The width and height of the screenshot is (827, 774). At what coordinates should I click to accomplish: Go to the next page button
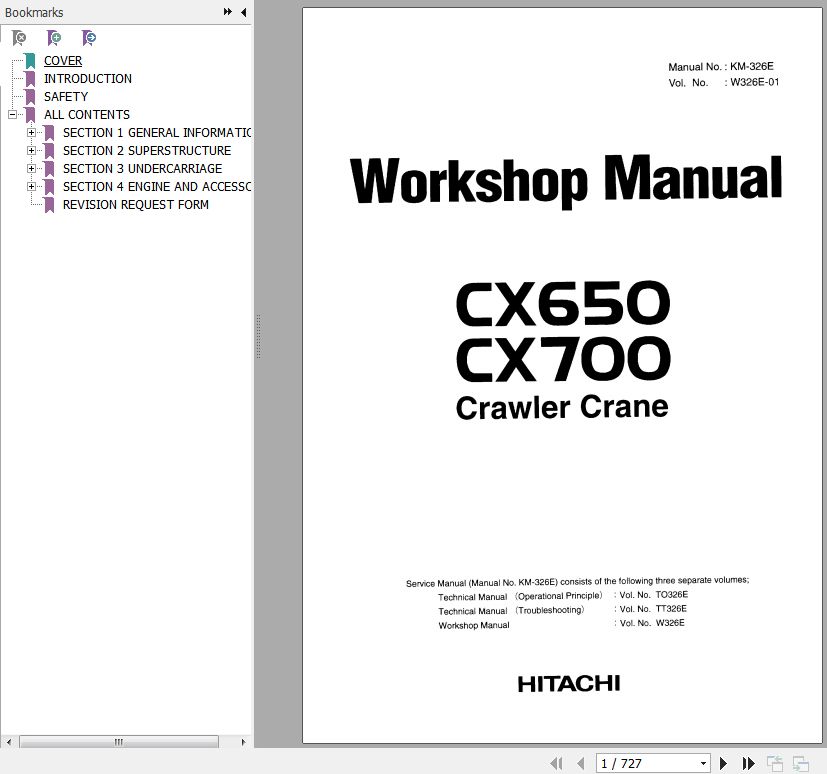(723, 763)
